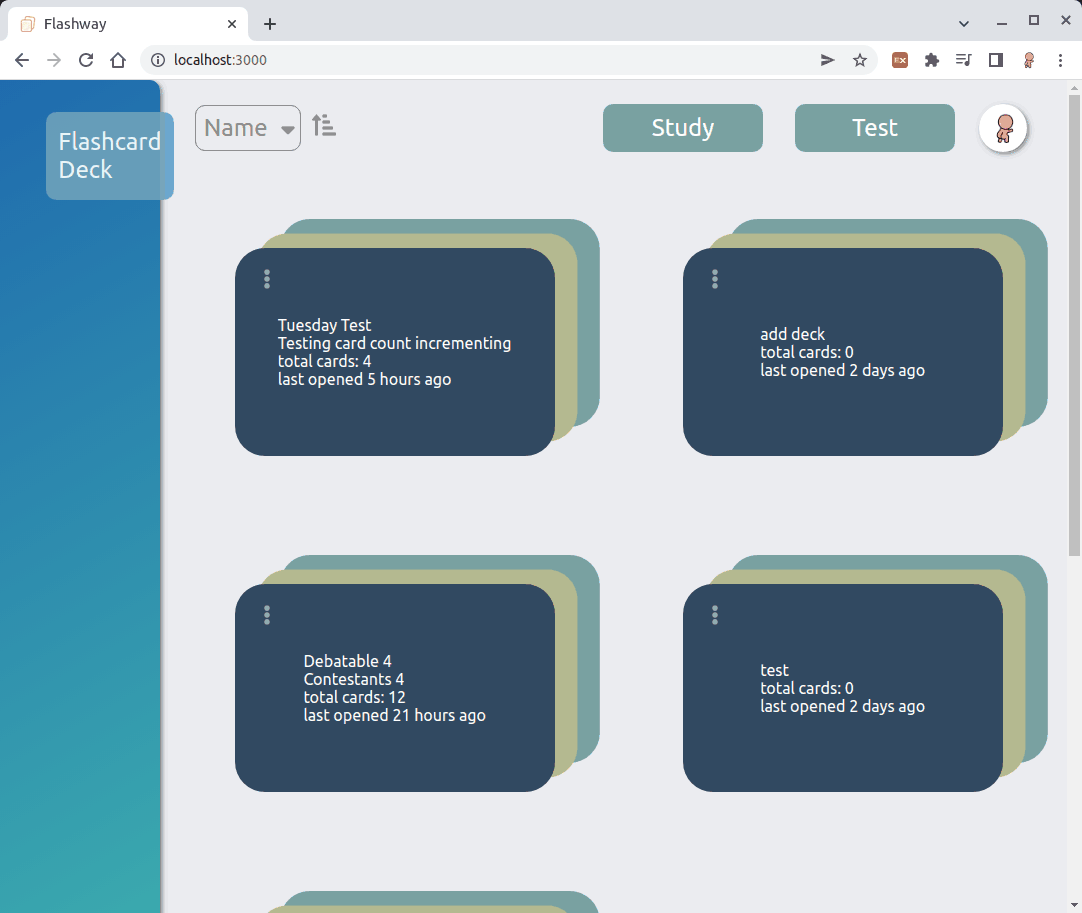Click 'Contestants 4' description text
1082x913 pixels.
[354, 680]
